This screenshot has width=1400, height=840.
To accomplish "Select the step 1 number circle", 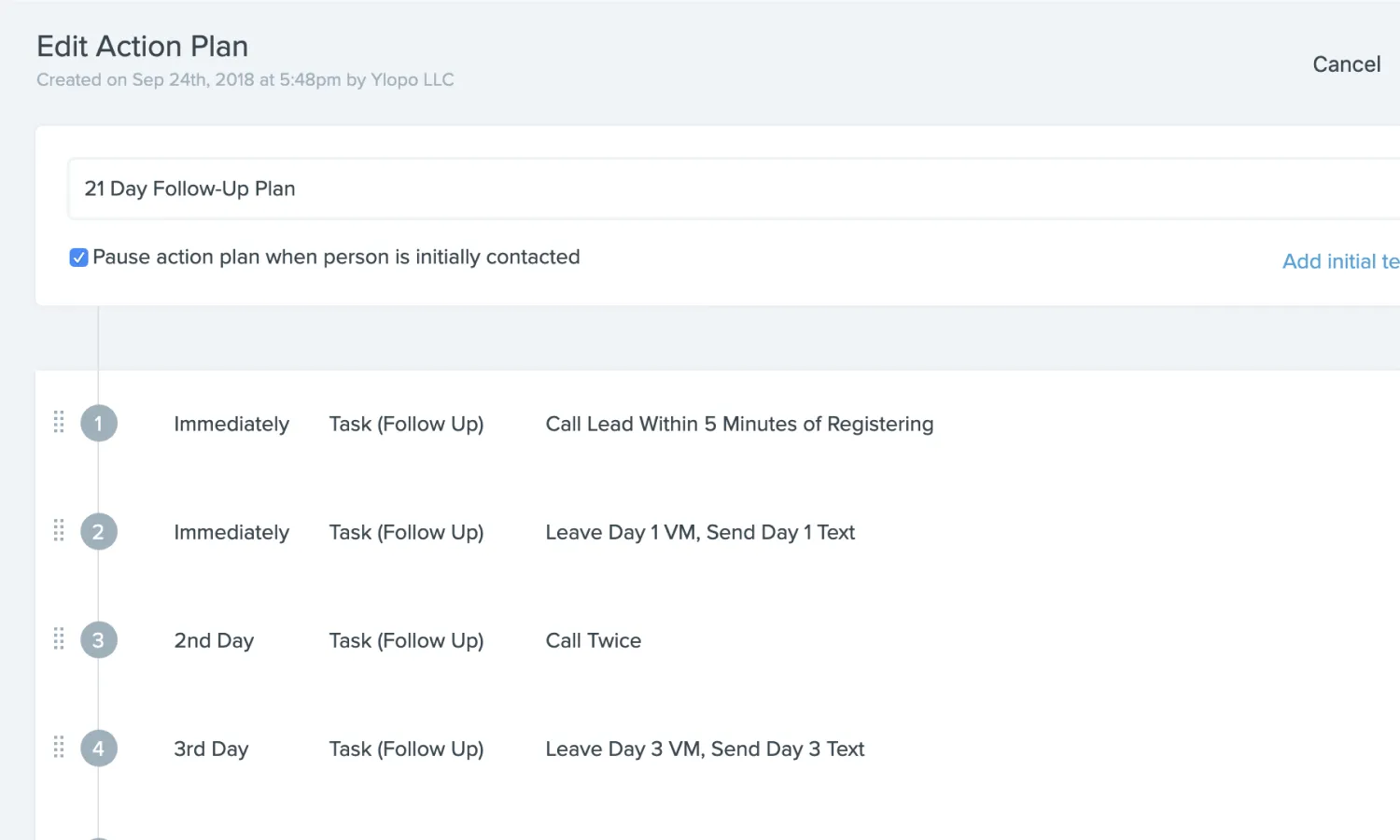I will point(98,423).
